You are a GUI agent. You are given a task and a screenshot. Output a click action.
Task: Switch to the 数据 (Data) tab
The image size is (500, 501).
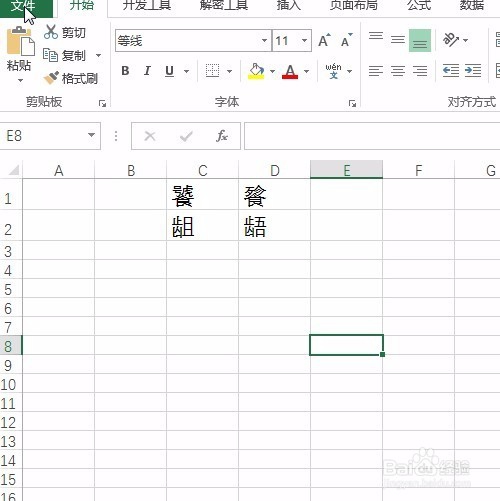472,5
